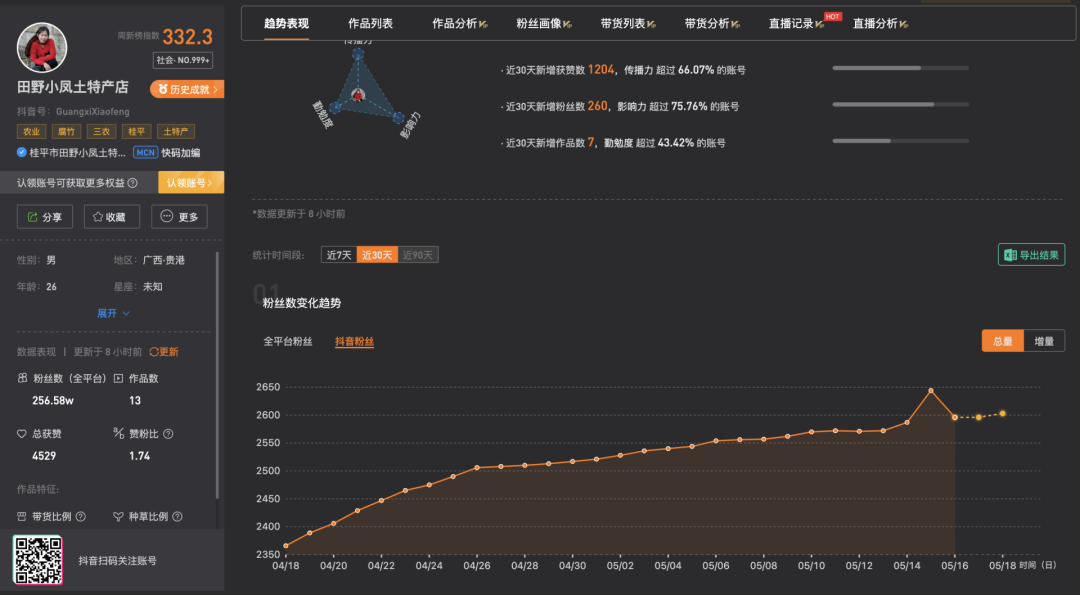Expand profile details with 展开
The image size is (1080, 595).
[x=113, y=313]
